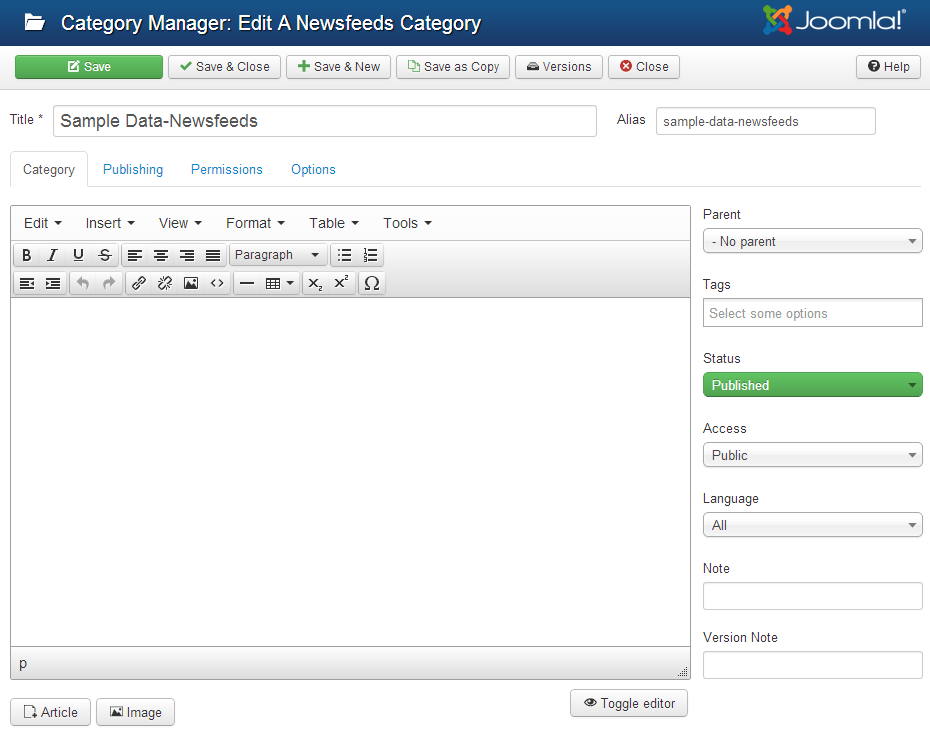Insert an image via the editor toolbar

[191, 284]
